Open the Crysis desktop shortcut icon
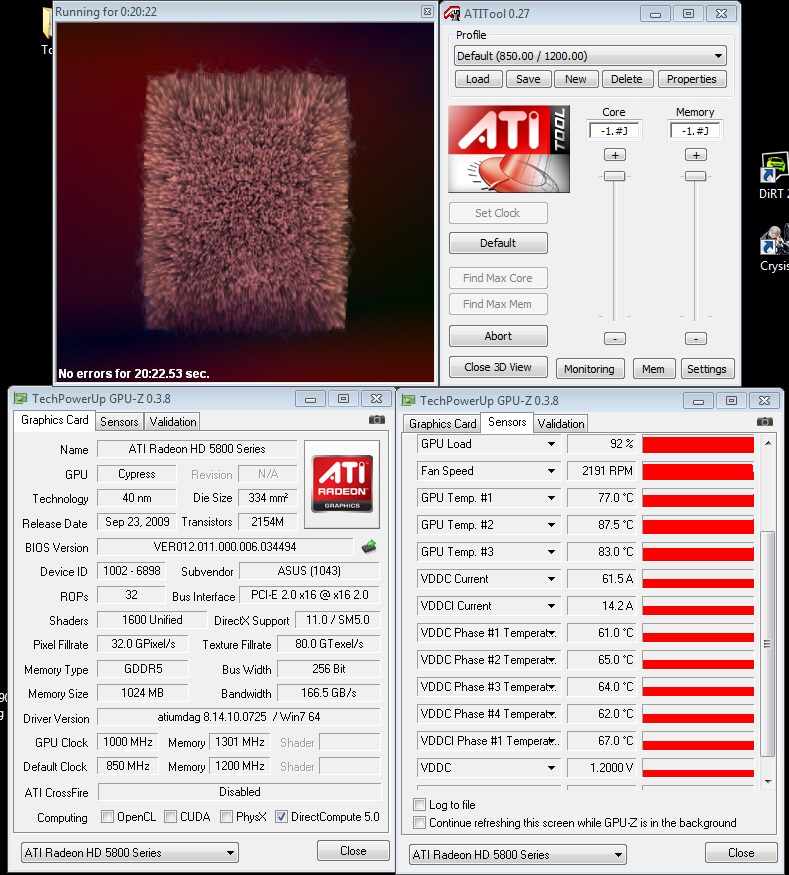Viewport: 789px width, 875px height. tap(774, 248)
